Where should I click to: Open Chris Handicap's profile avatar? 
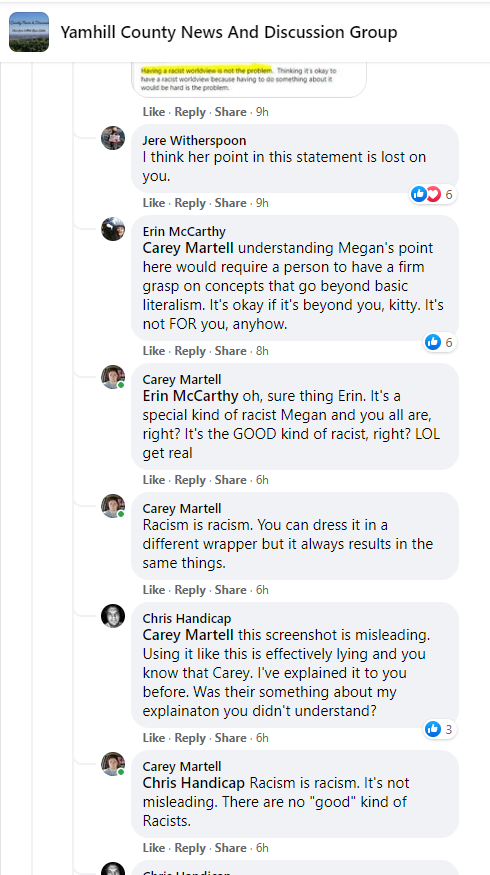tap(113, 616)
